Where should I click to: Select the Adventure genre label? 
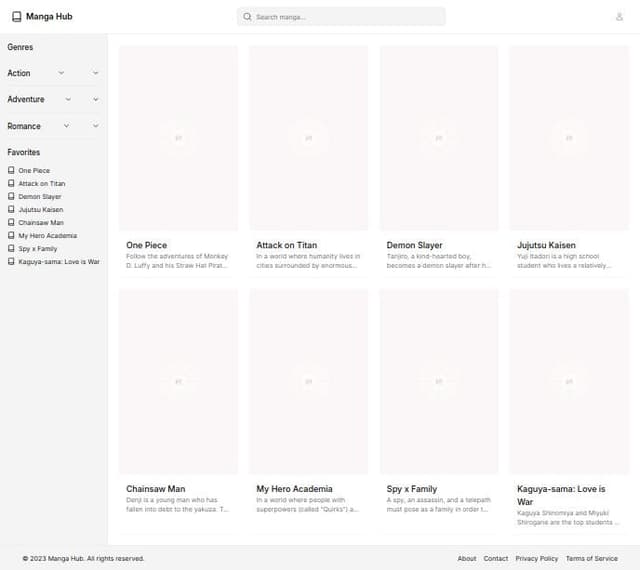pos(26,99)
